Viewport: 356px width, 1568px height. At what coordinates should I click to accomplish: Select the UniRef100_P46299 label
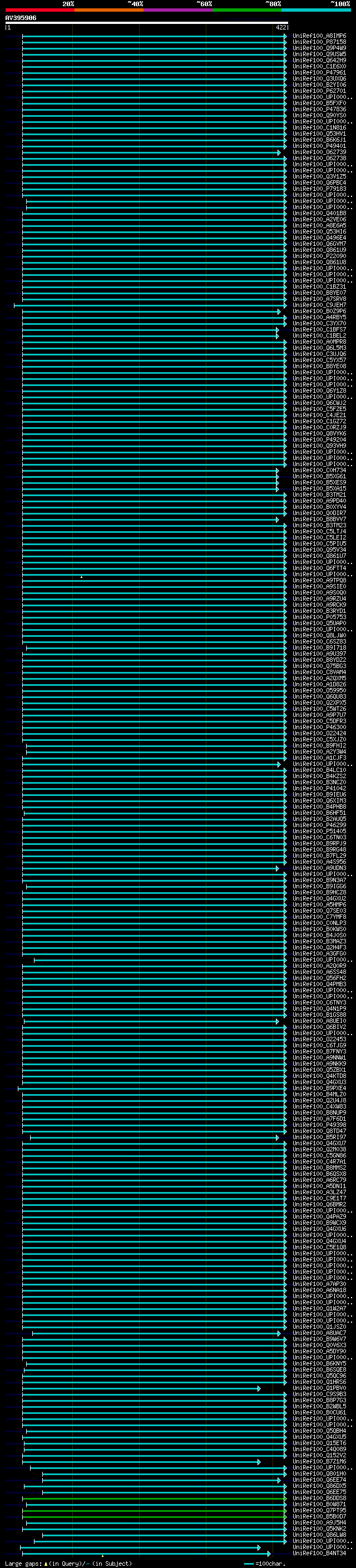[x=319, y=825]
